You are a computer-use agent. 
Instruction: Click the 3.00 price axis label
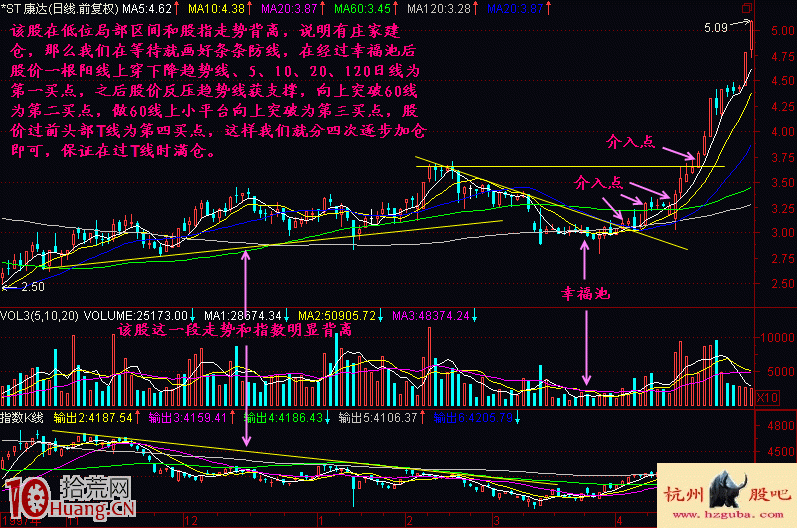[782, 233]
